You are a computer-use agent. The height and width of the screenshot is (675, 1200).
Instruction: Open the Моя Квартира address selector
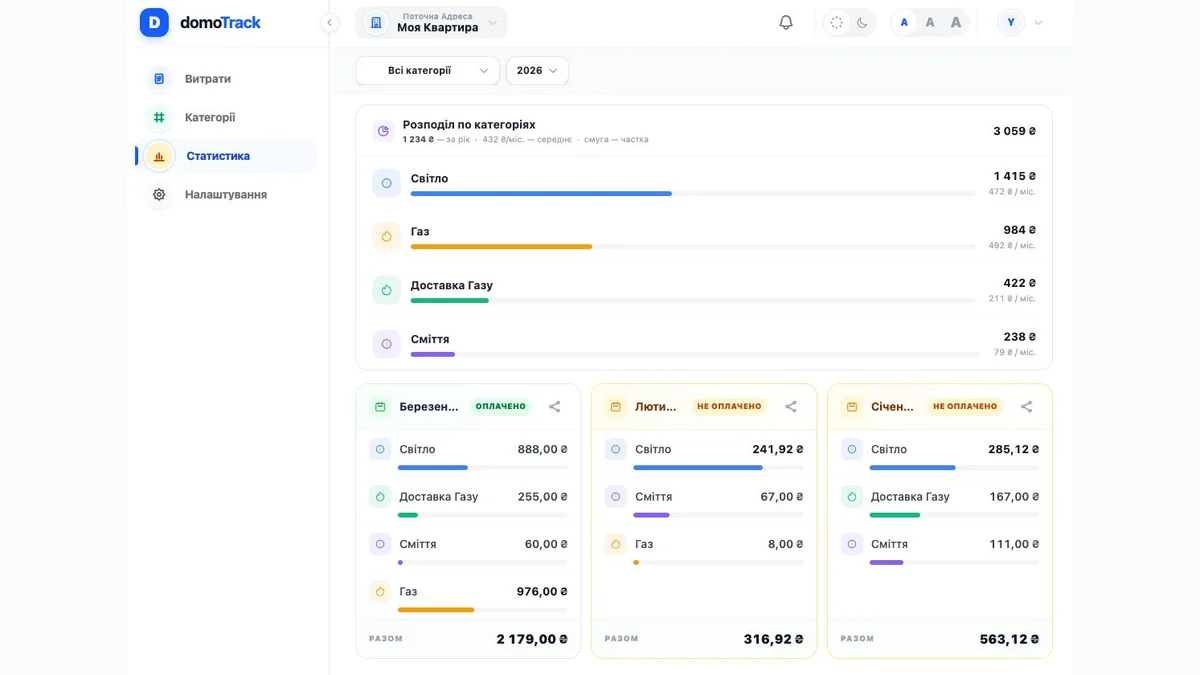431,23
